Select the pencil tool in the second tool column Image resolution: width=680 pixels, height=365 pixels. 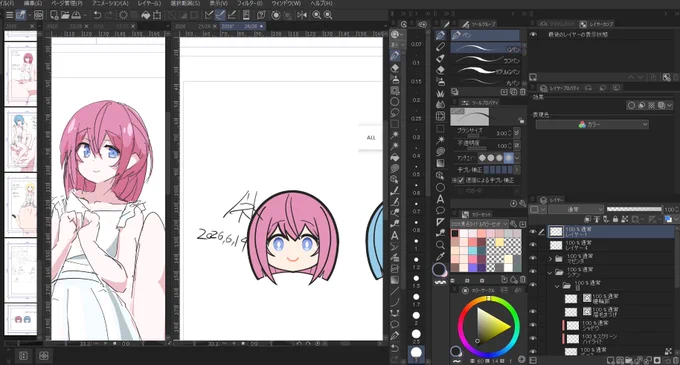click(x=441, y=46)
